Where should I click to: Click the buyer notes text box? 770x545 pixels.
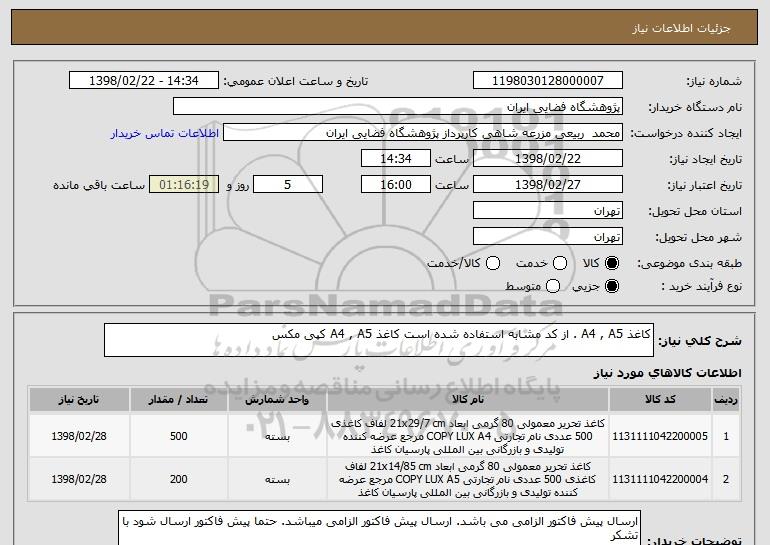click(379, 528)
